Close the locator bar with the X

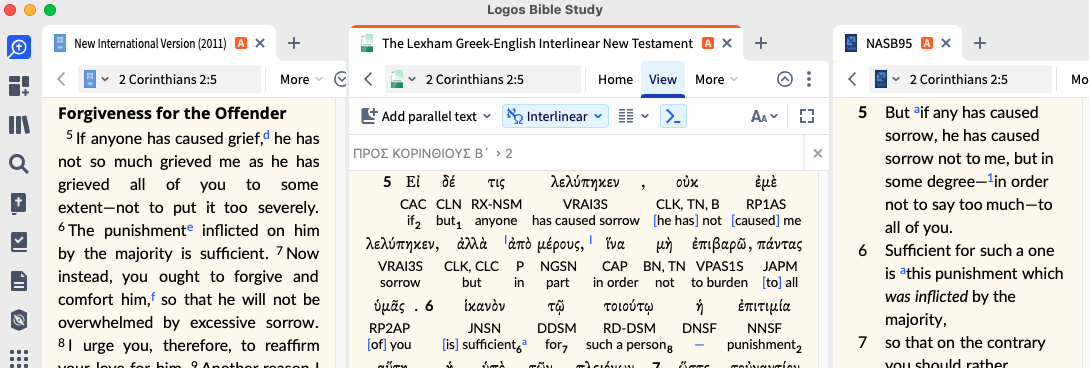pyautogui.click(x=817, y=153)
